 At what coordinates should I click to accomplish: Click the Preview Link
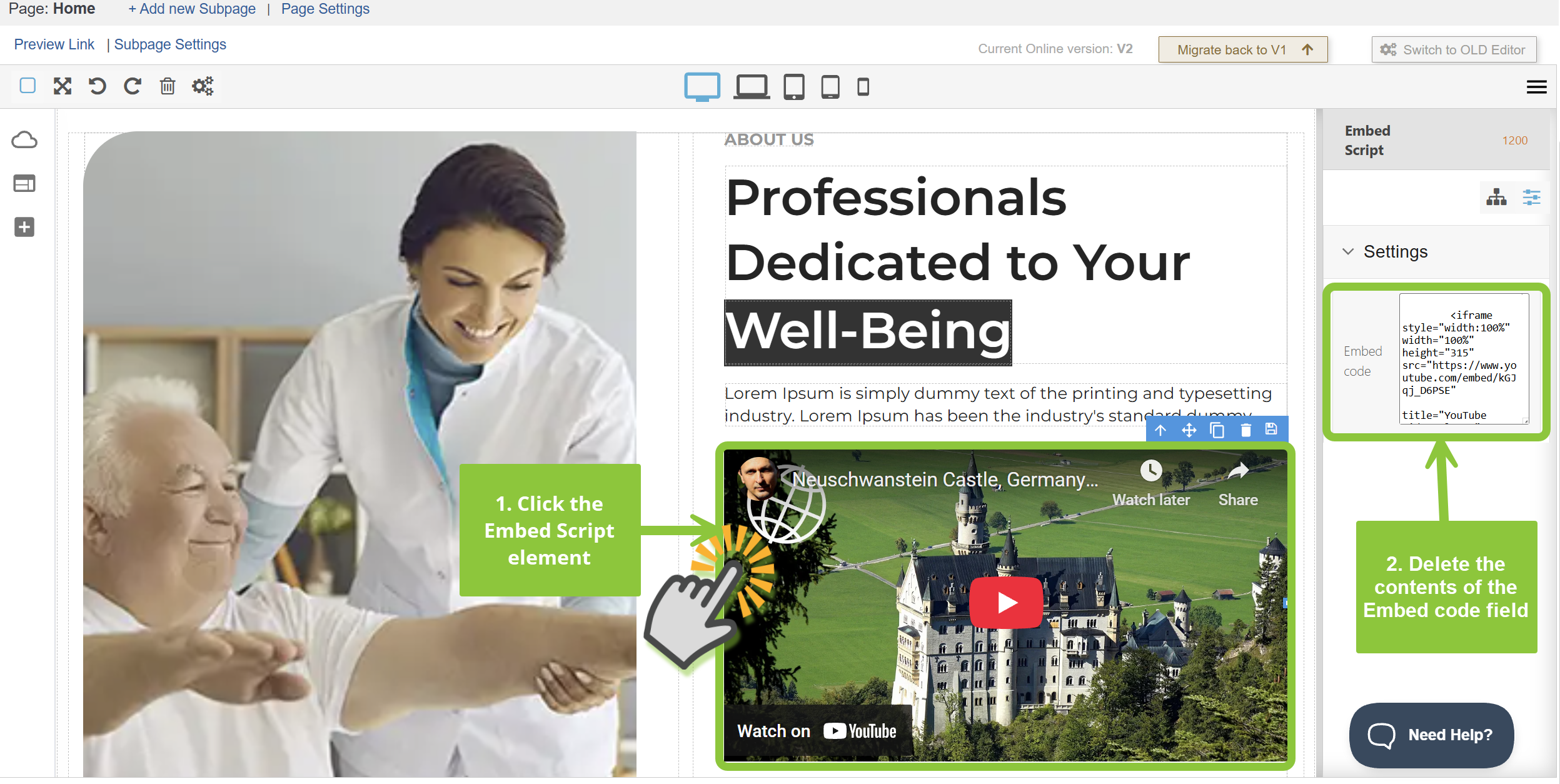click(x=54, y=44)
